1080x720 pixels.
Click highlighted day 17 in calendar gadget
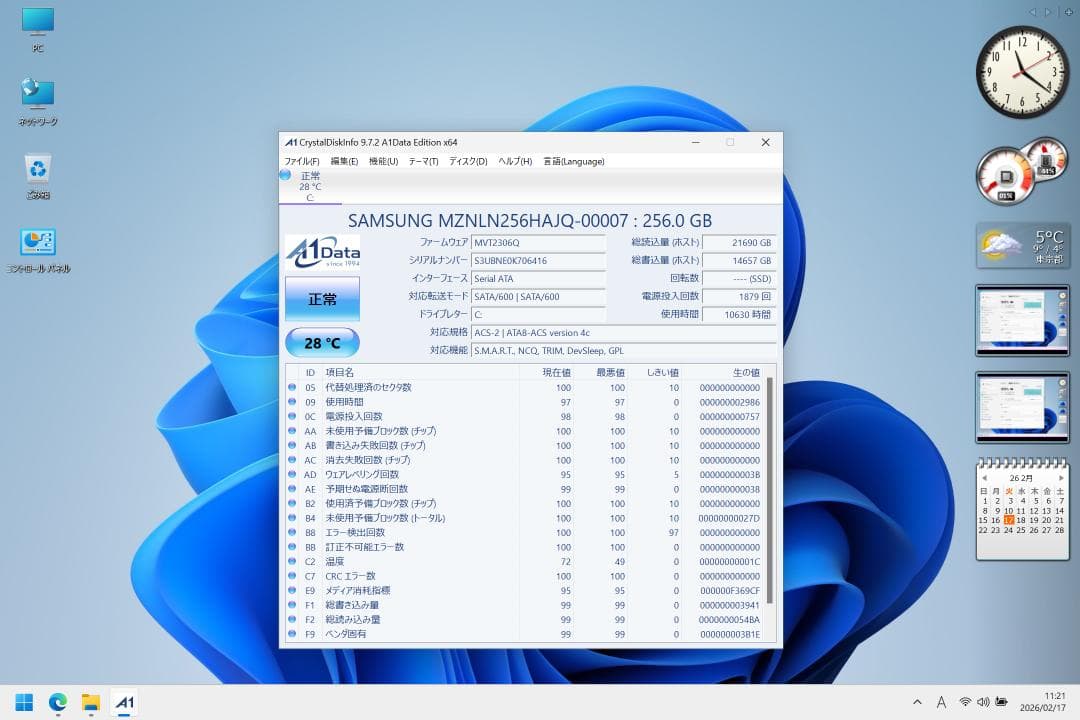click(1009, 520)
